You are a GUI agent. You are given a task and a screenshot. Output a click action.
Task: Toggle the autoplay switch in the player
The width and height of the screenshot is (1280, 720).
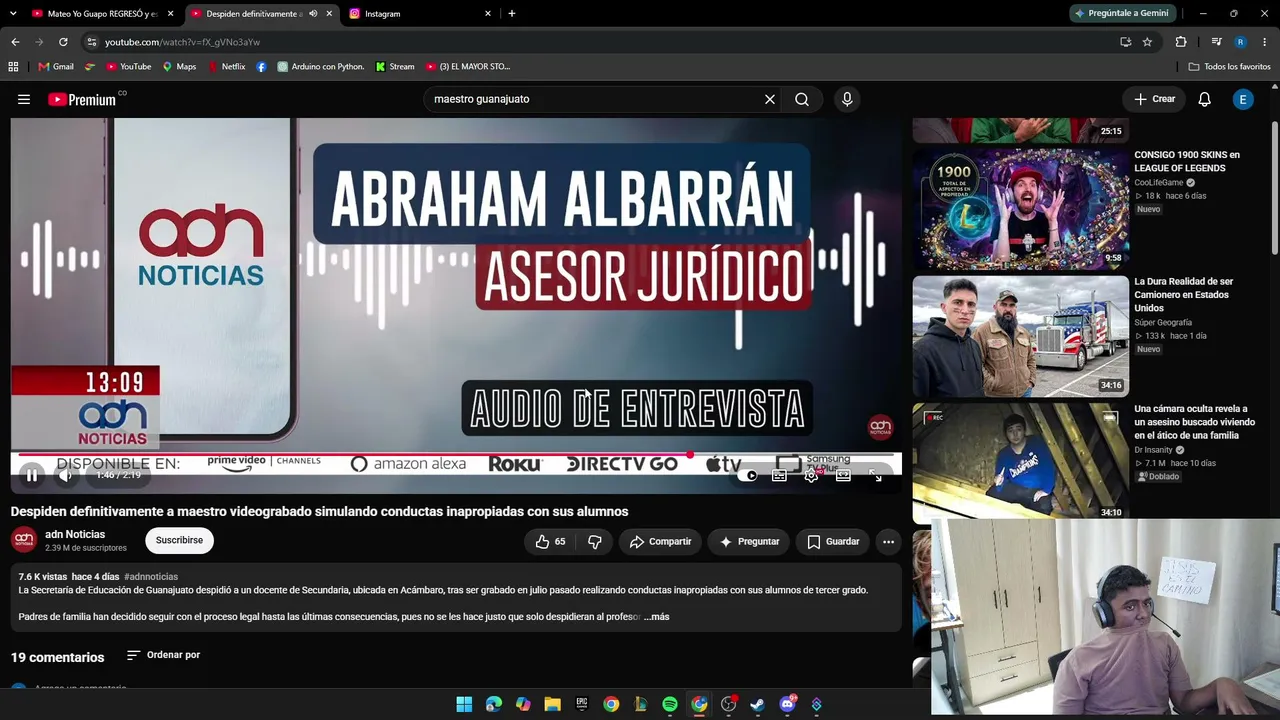tap(748, 476)
